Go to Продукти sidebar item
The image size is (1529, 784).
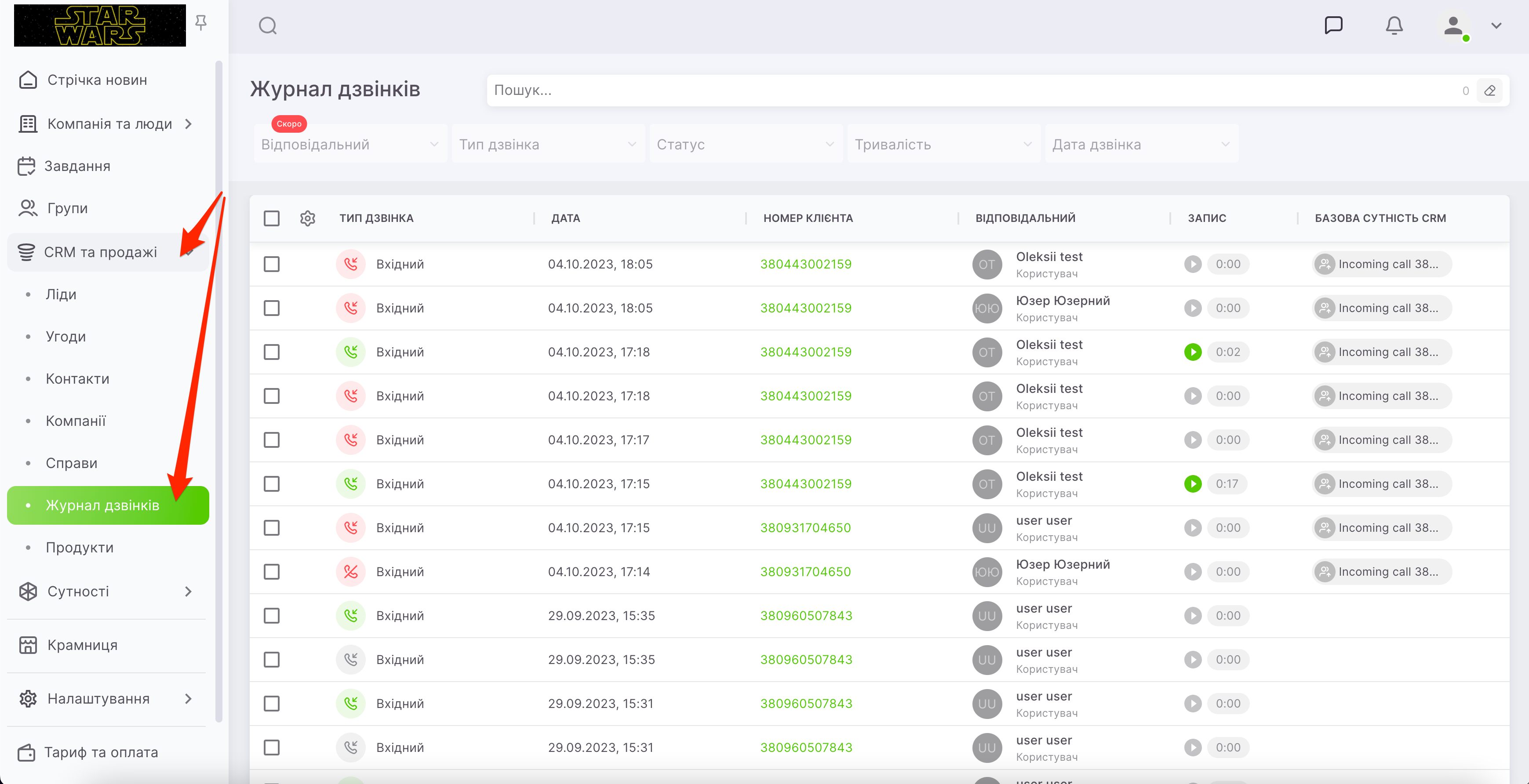(80, 547)
